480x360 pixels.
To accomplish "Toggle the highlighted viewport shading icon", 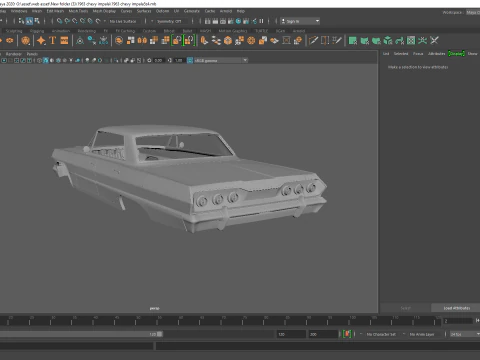I will [x=46, y=60].
